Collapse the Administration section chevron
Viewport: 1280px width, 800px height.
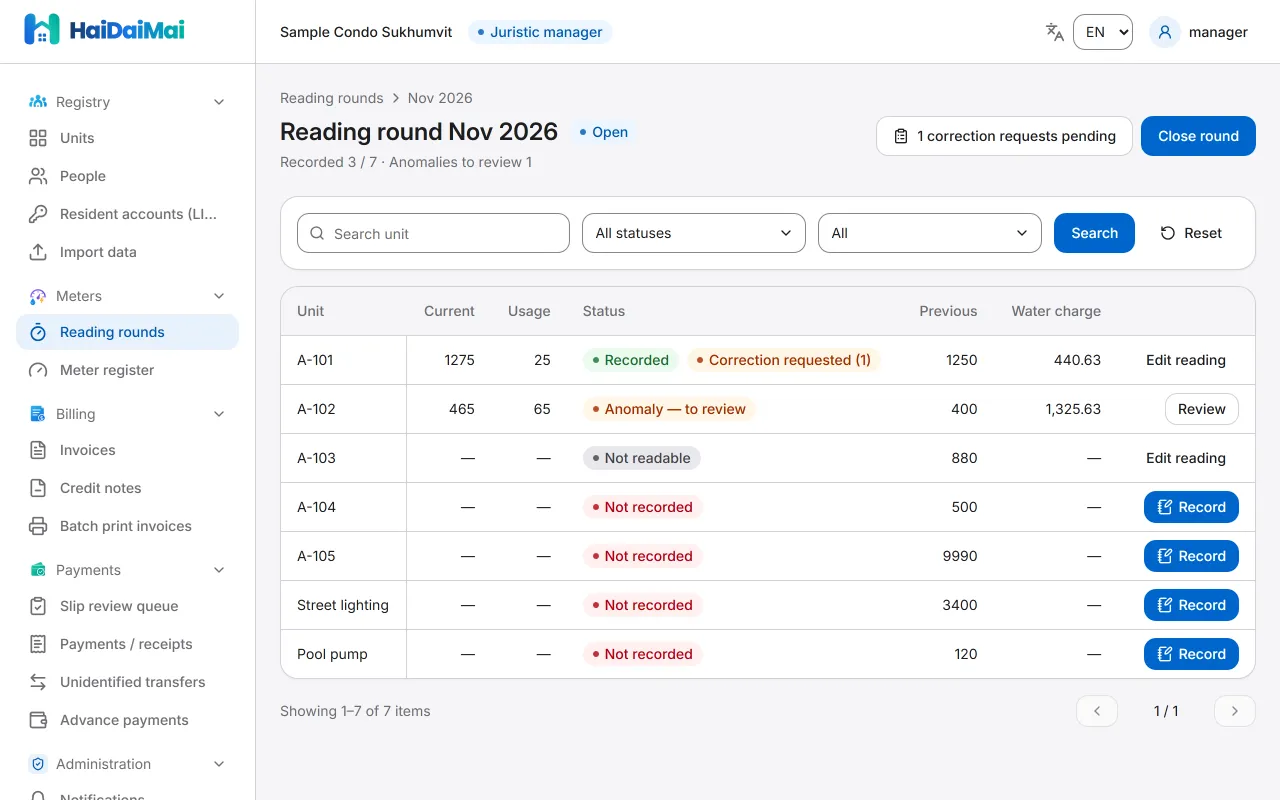220,764
